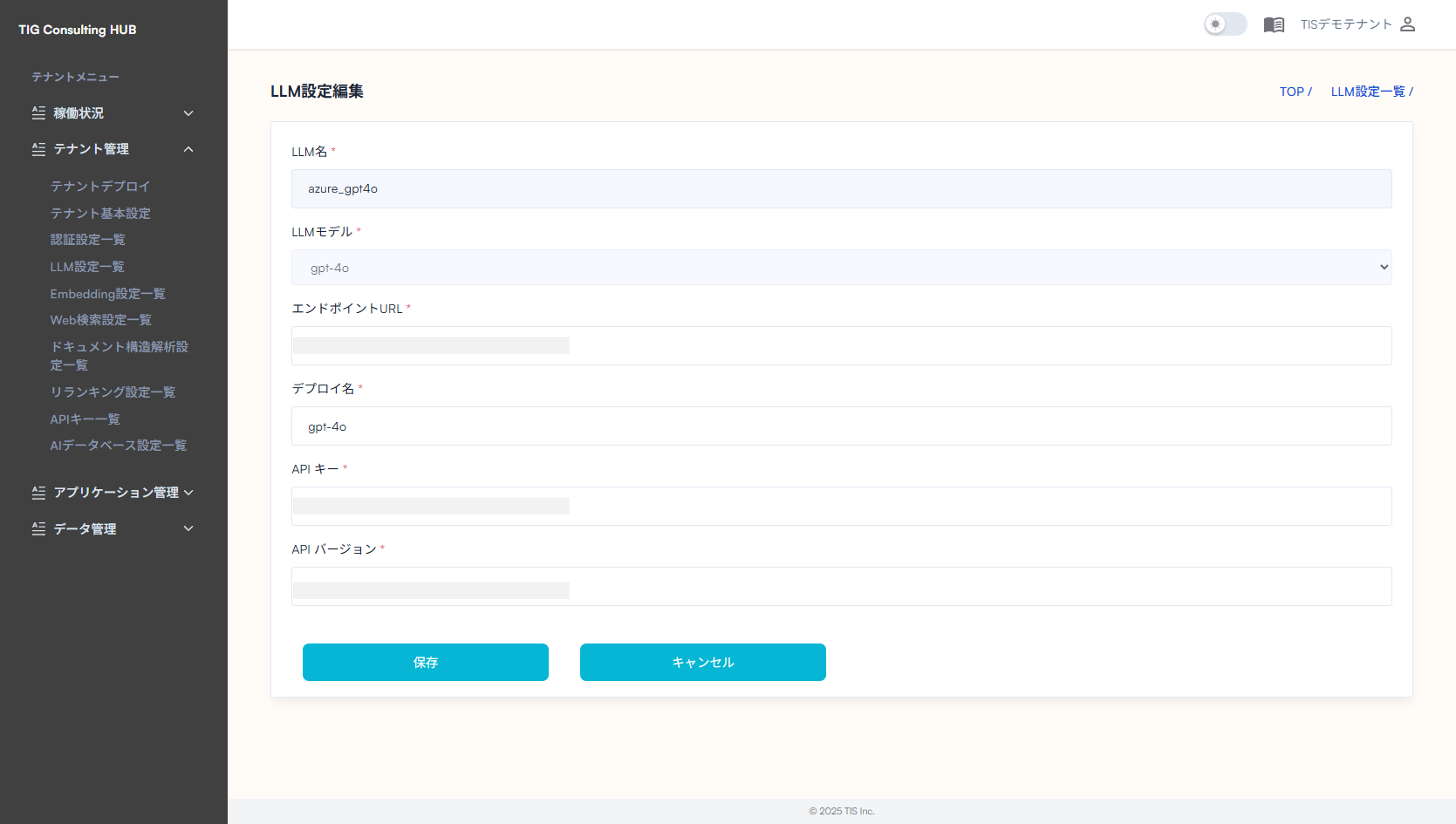The width and height of the screenshot is (1456, 824).
Task: Expand the アプリケーション管理 chevron
Action: tap(189, 492)
